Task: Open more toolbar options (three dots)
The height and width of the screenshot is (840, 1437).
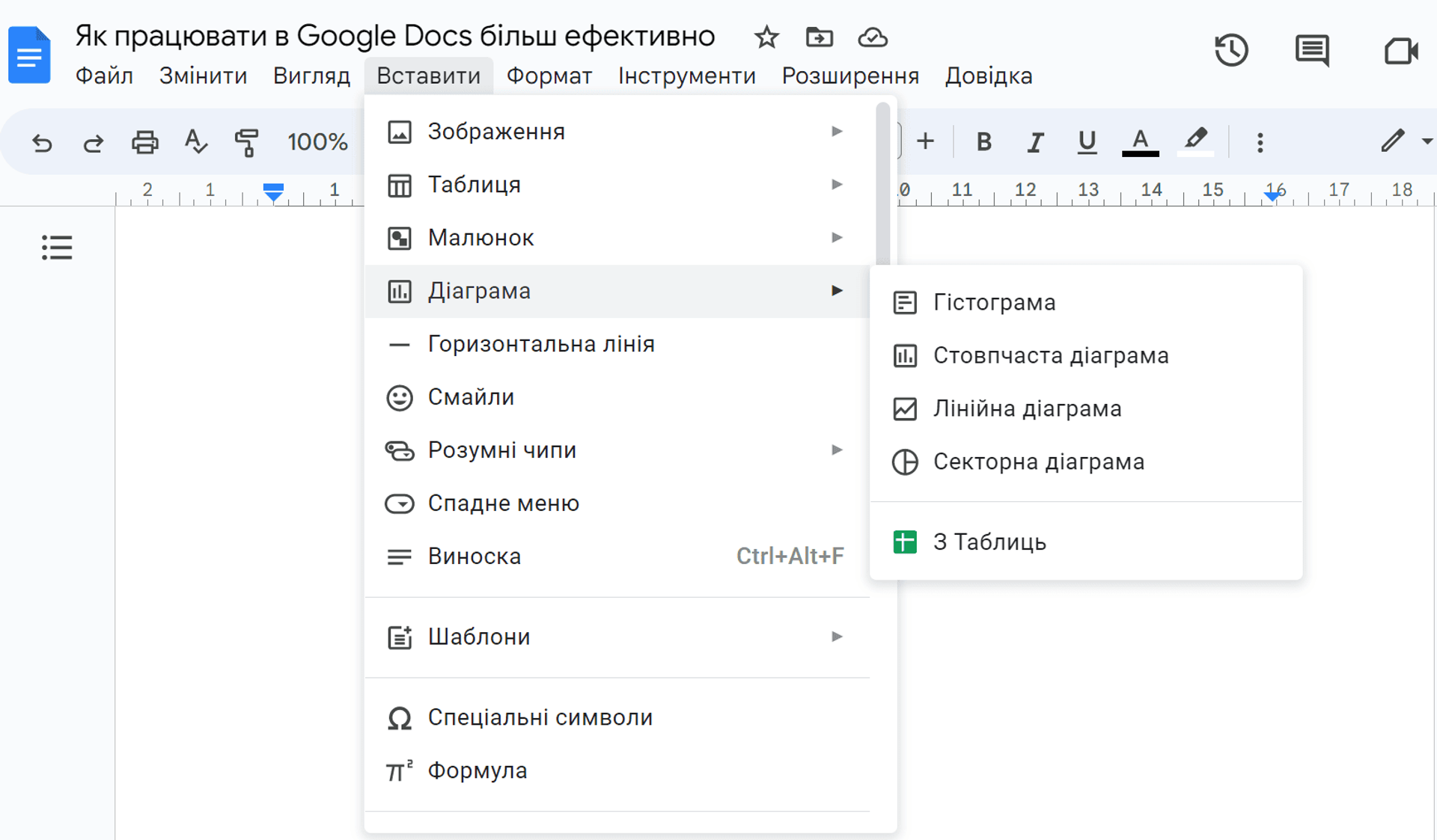Action: (x=1260, y=142)
